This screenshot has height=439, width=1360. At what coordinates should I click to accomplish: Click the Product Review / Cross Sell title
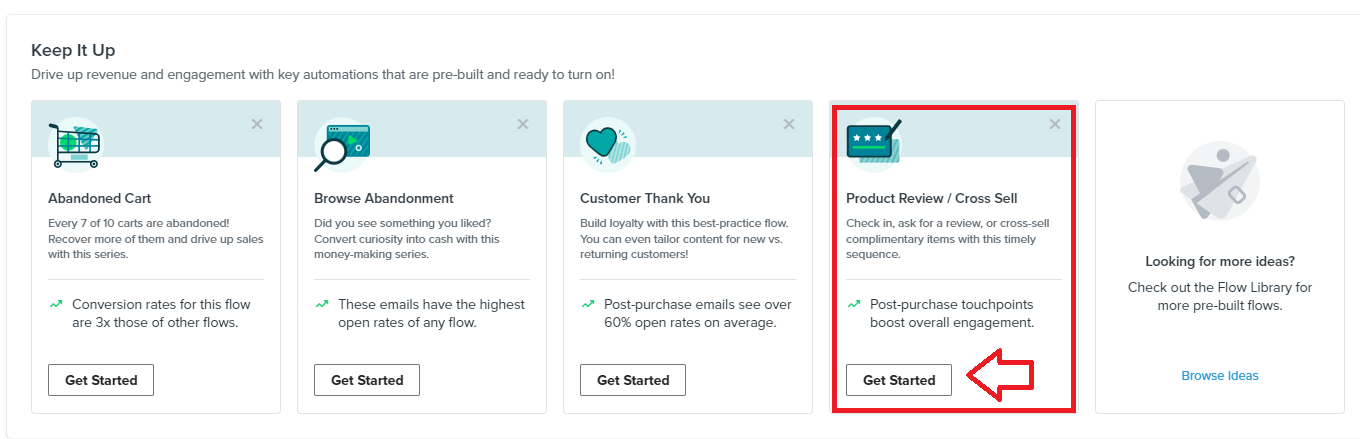coord(932,198)
